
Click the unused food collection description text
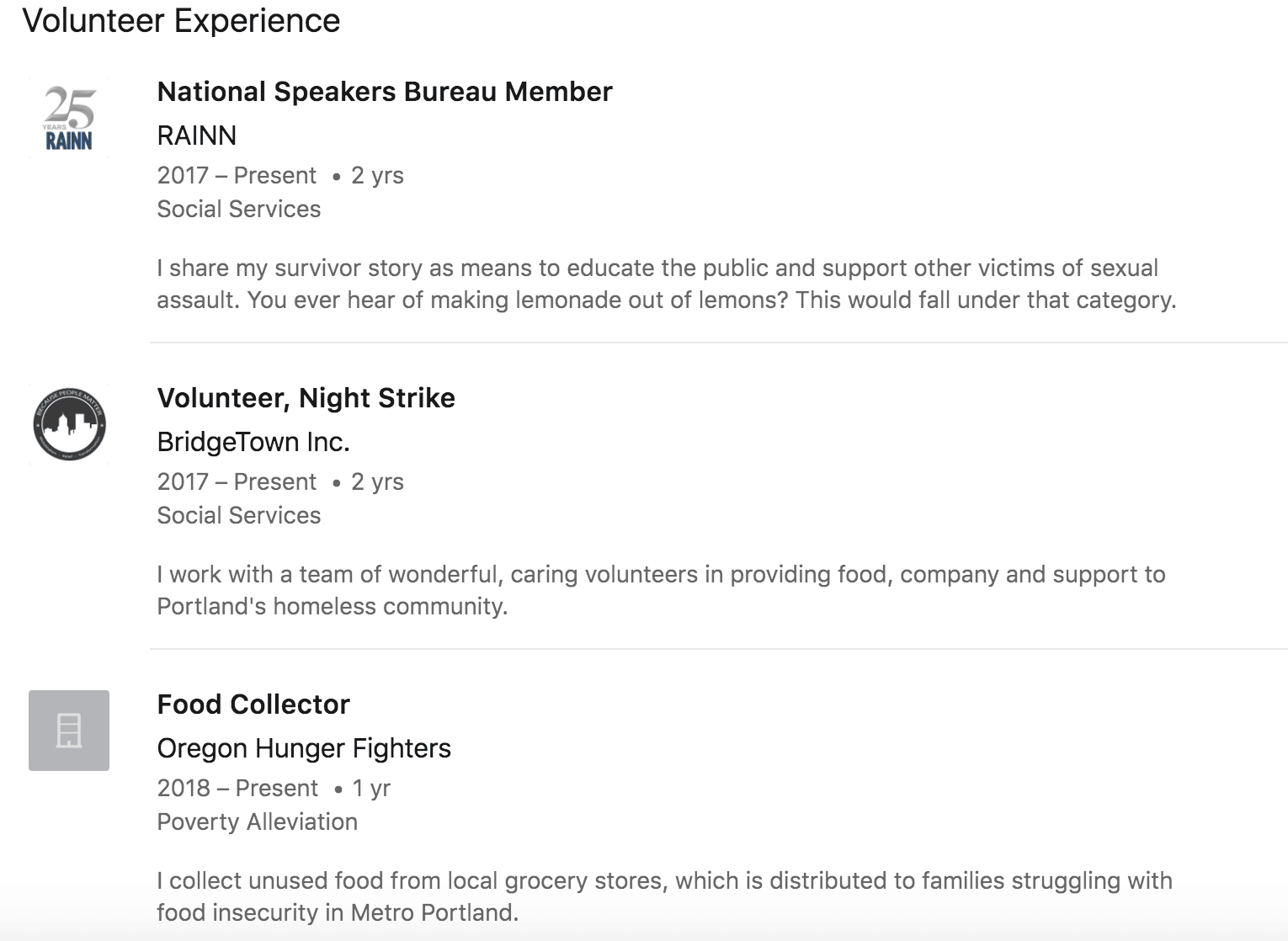(663, 897)
